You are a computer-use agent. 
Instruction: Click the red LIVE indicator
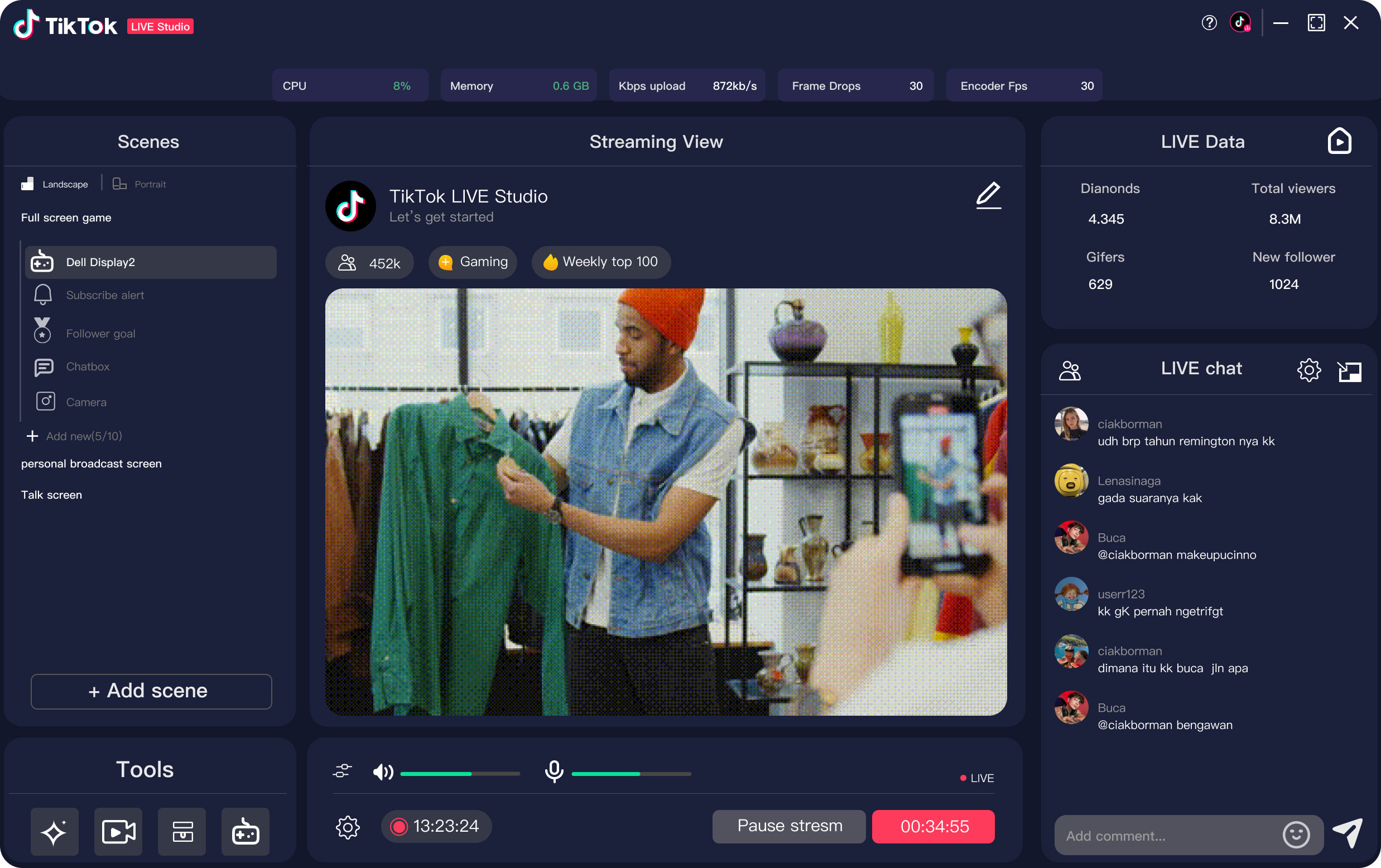[x=976, y=778]
